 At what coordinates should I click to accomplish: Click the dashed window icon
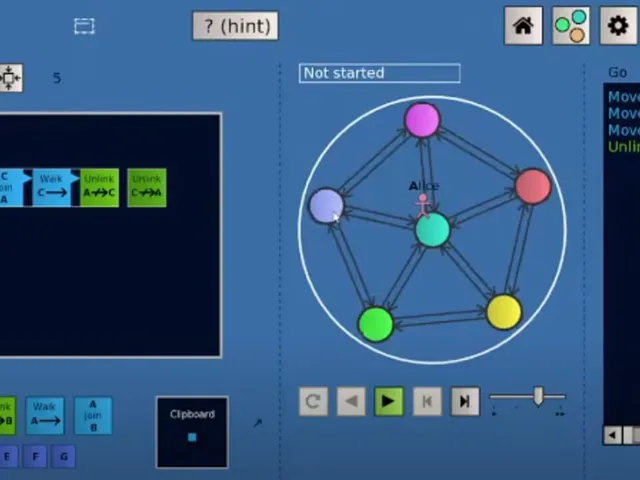84,26
